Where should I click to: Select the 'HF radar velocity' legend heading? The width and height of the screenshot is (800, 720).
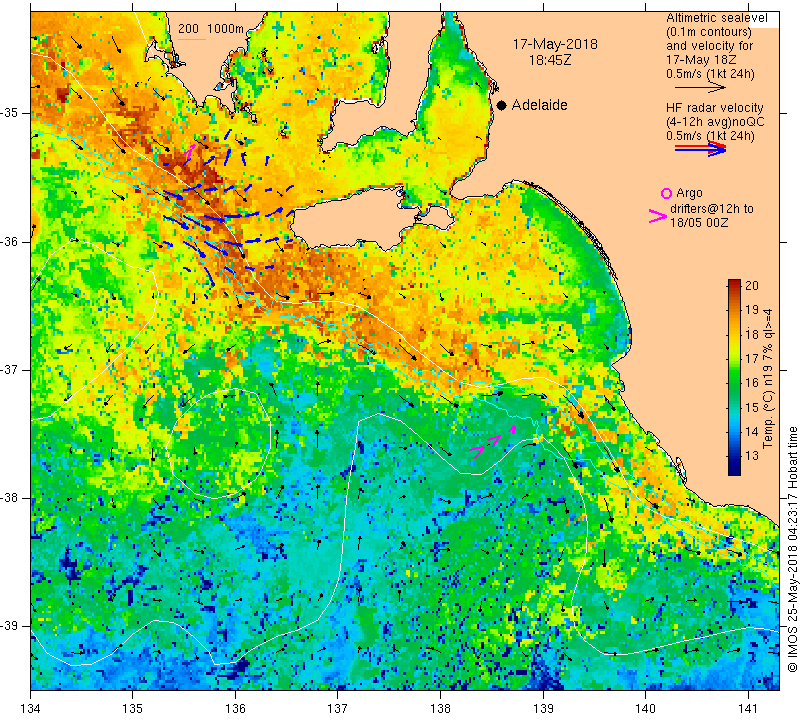pyautogui.click(x=714, y=108)
